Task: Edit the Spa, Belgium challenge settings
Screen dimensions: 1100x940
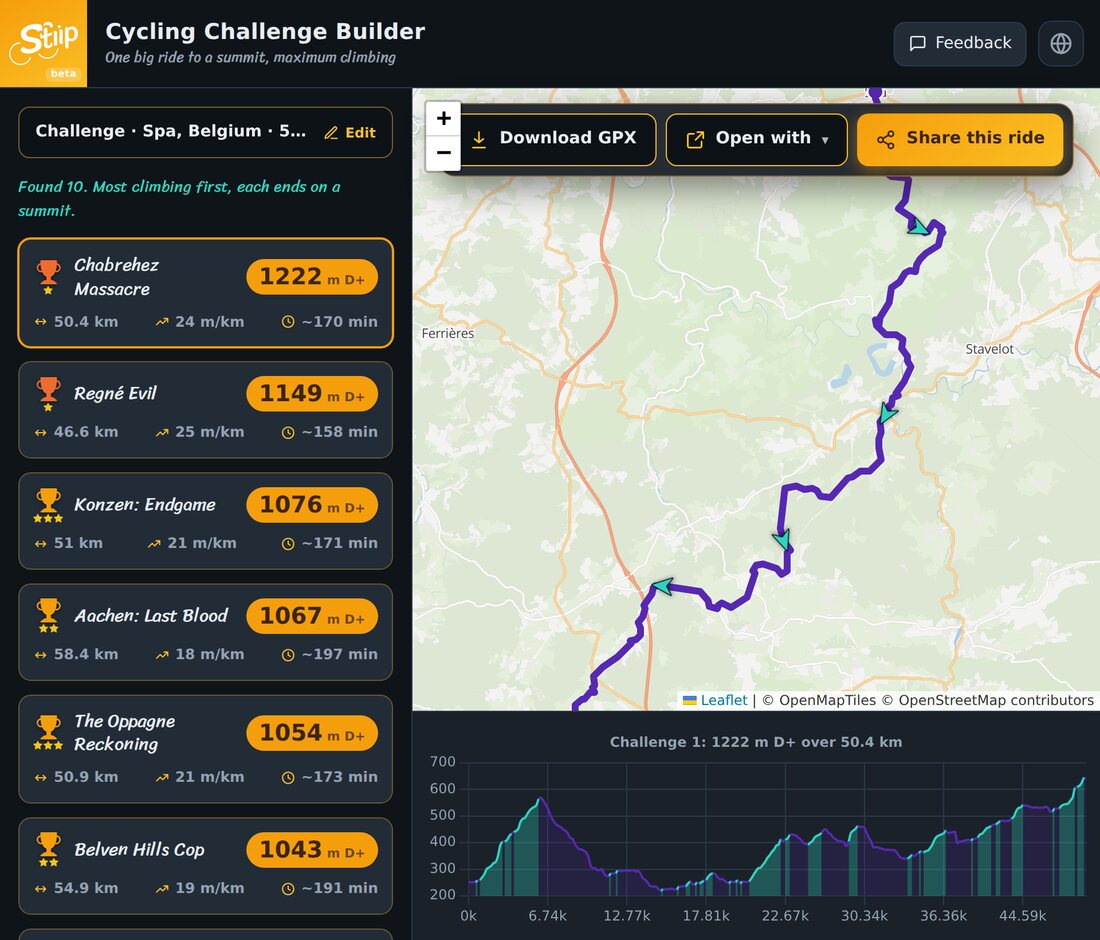Action: pyautogui.click(x=350, y=133)
